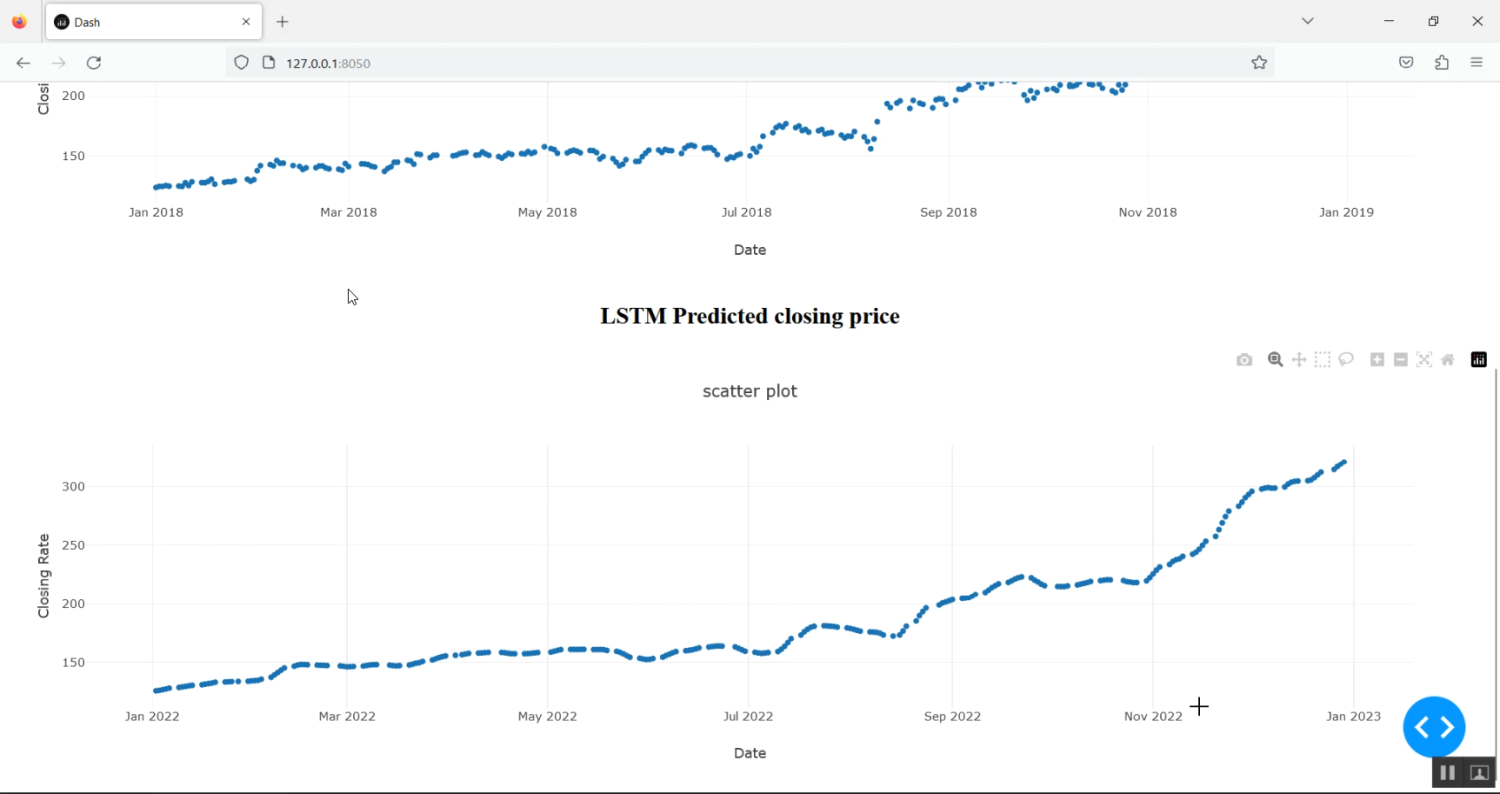Reload the page with the refresh button
Image resolution: width=1500 pixels, height=794 pixels.
[93, 62]
